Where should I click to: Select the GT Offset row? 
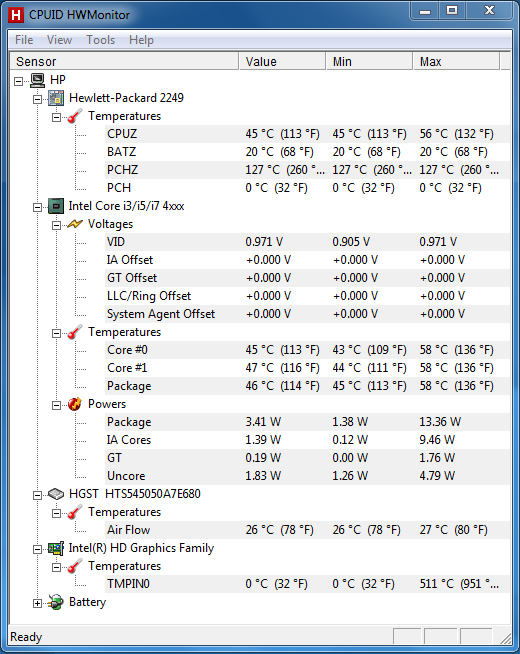[307, 278]
